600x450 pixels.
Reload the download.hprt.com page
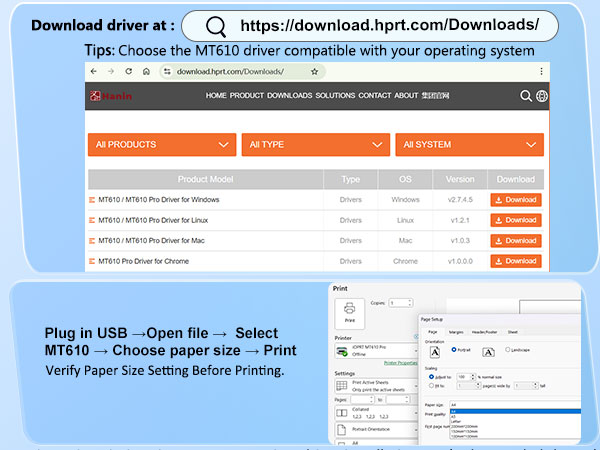pos(129,72)
